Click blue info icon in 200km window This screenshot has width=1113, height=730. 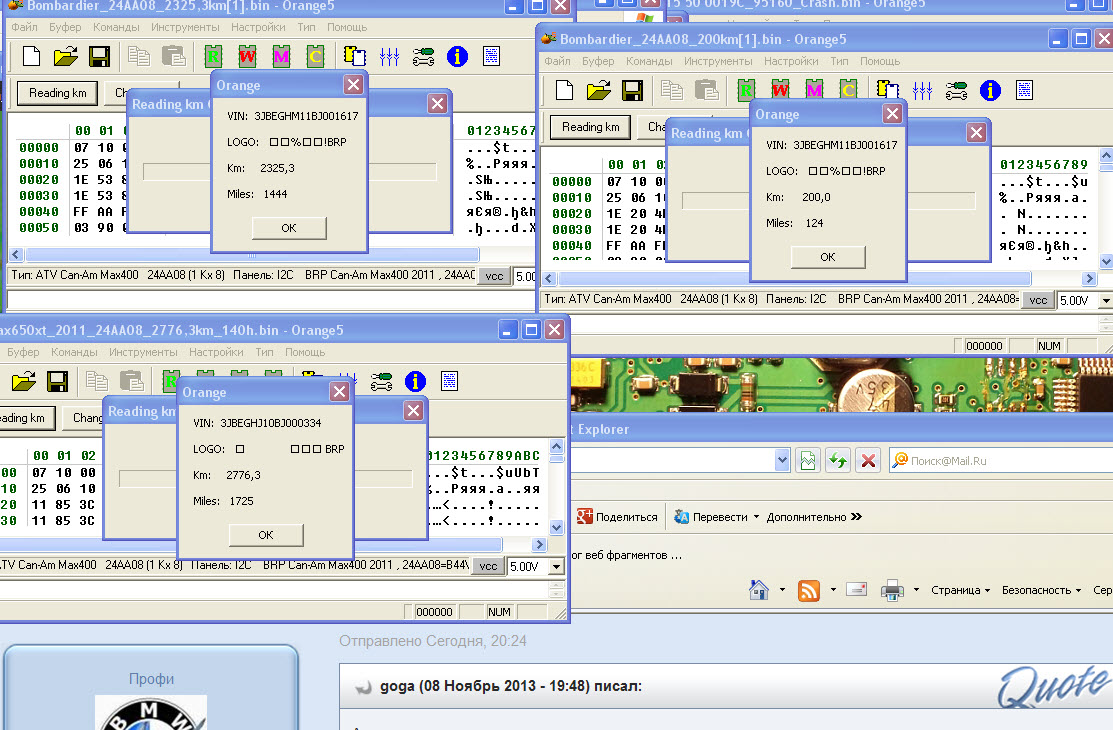990,90
